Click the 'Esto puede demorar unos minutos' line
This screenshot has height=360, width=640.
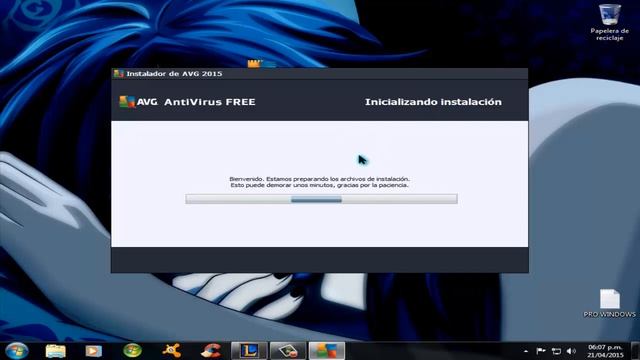[x=319, y=185]
